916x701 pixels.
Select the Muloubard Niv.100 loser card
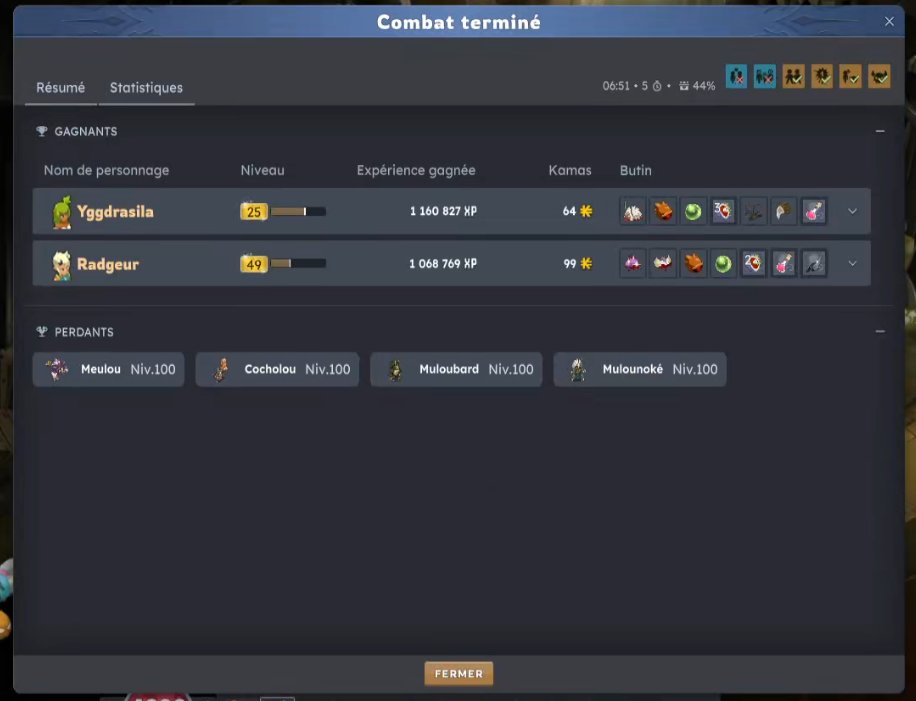(456, 369)
